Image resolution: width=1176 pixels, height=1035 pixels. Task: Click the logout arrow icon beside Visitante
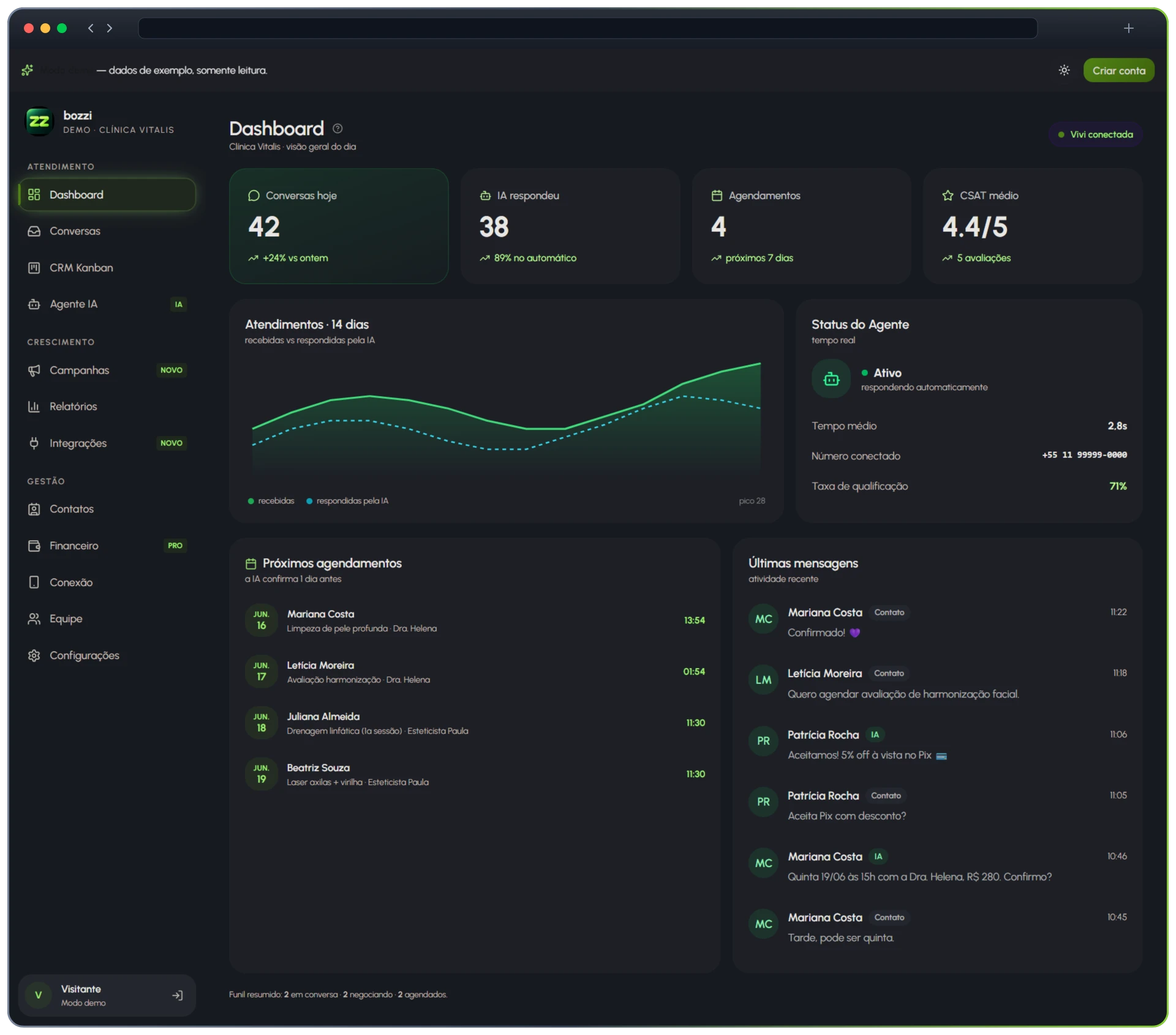(x=178, y=996)
